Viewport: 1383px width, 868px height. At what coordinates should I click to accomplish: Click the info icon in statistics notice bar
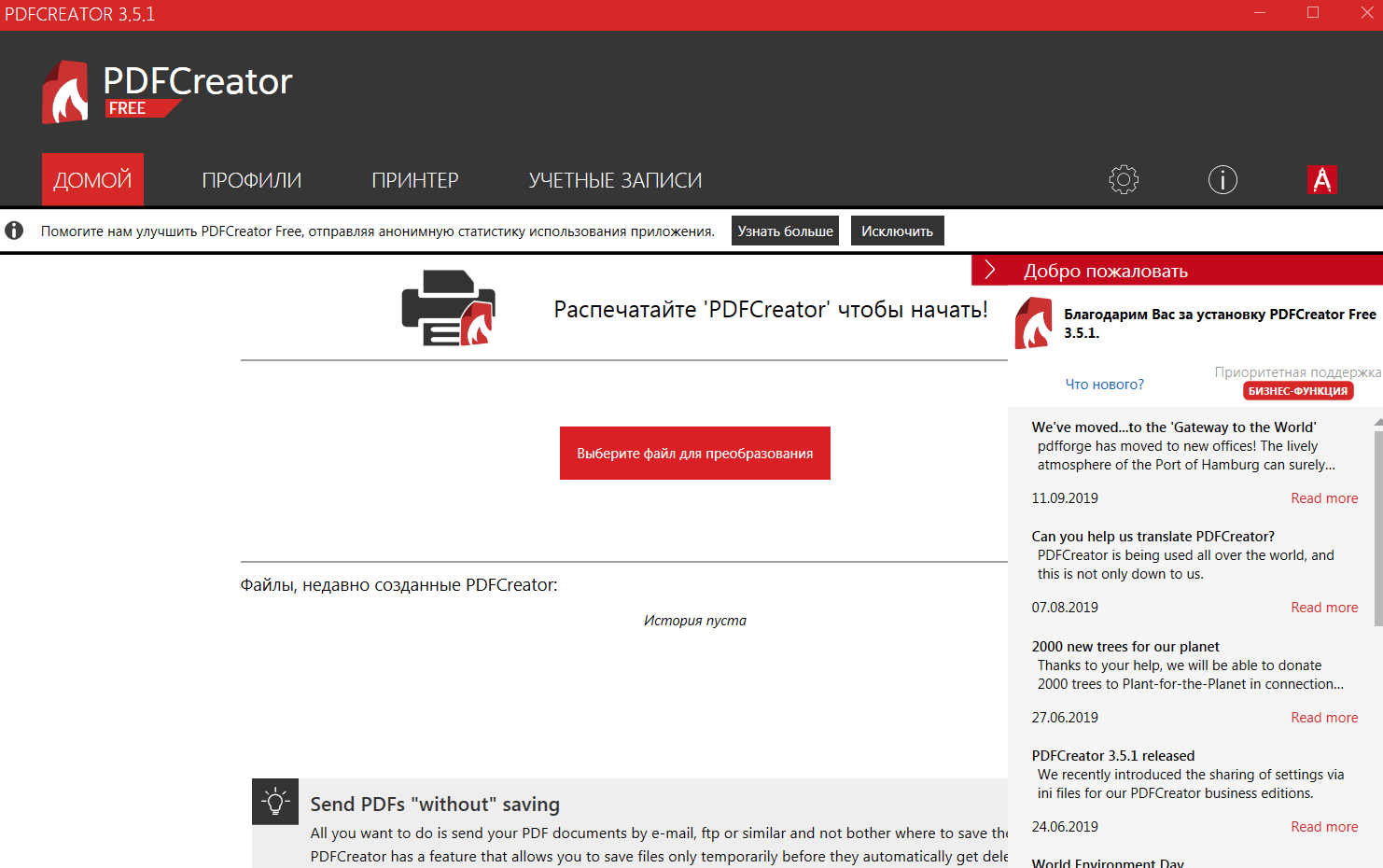14,231
